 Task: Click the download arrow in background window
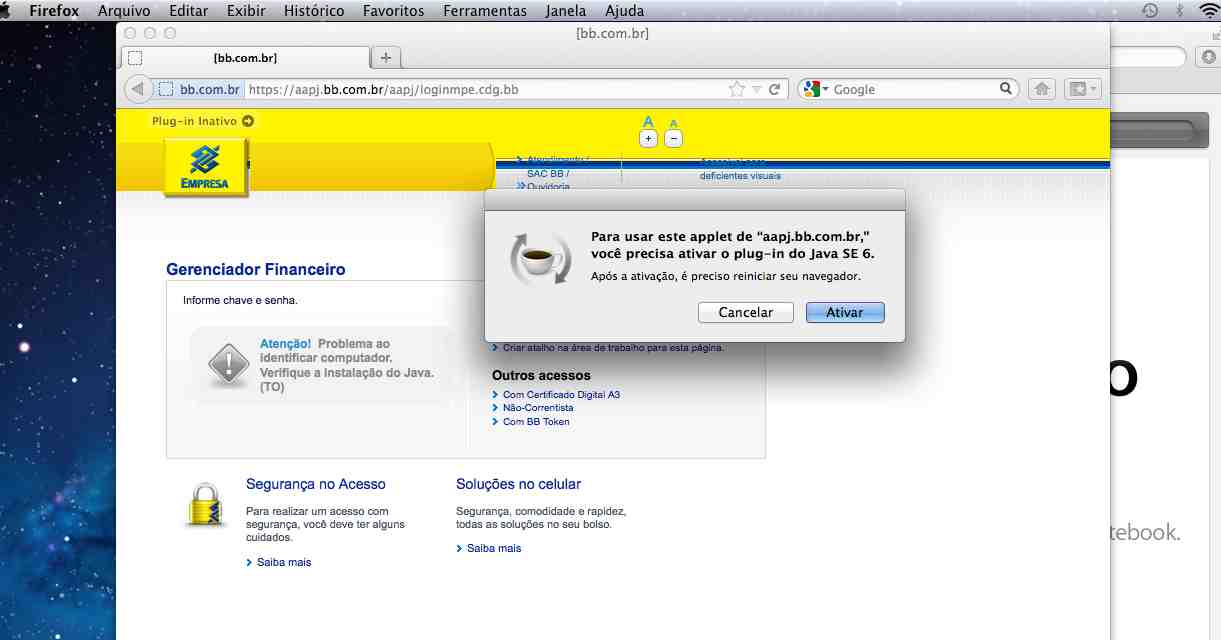point(1207,57)
